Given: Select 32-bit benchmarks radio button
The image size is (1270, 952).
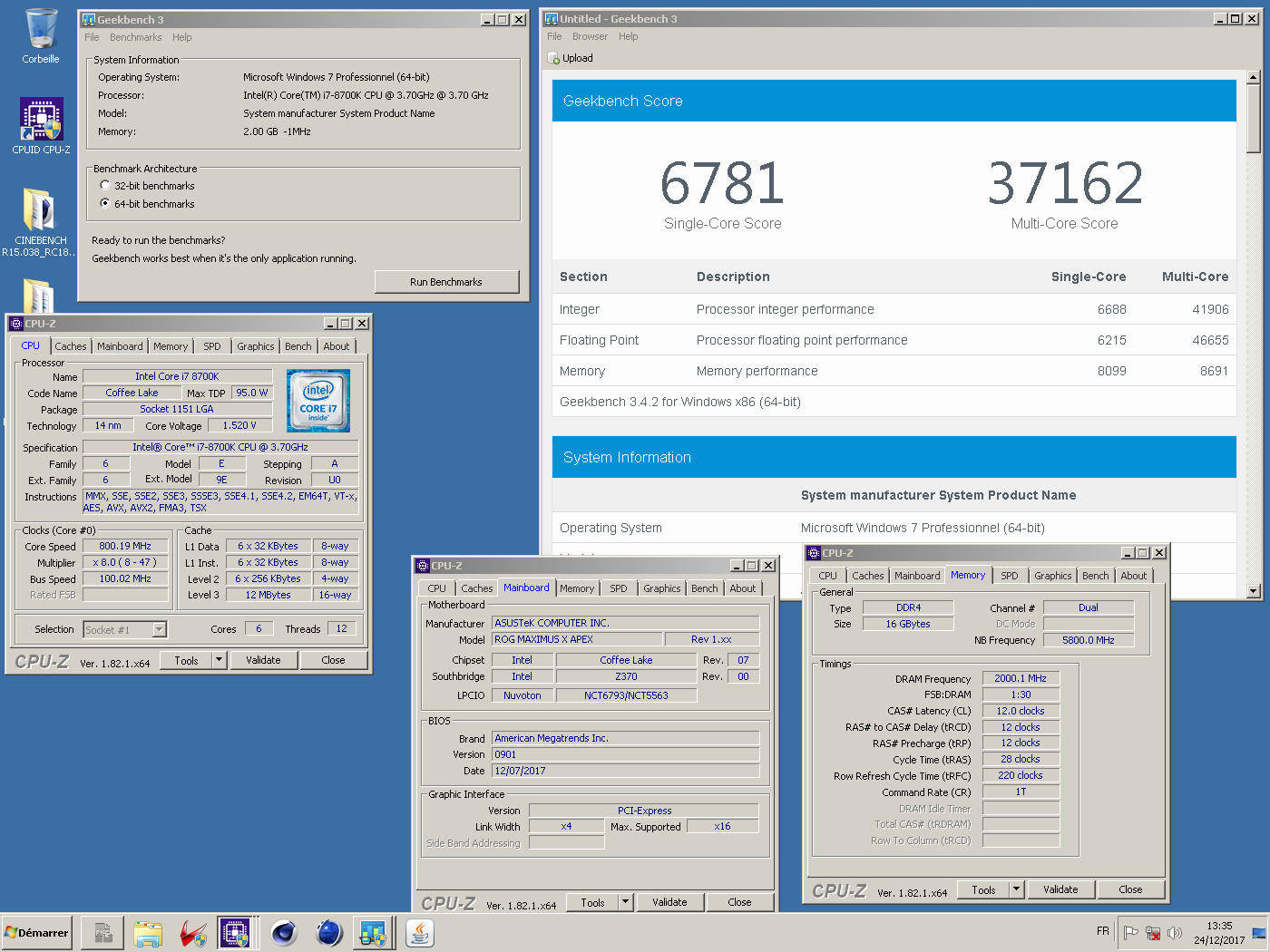Looking at the screenshot, I should pos(105,186).
